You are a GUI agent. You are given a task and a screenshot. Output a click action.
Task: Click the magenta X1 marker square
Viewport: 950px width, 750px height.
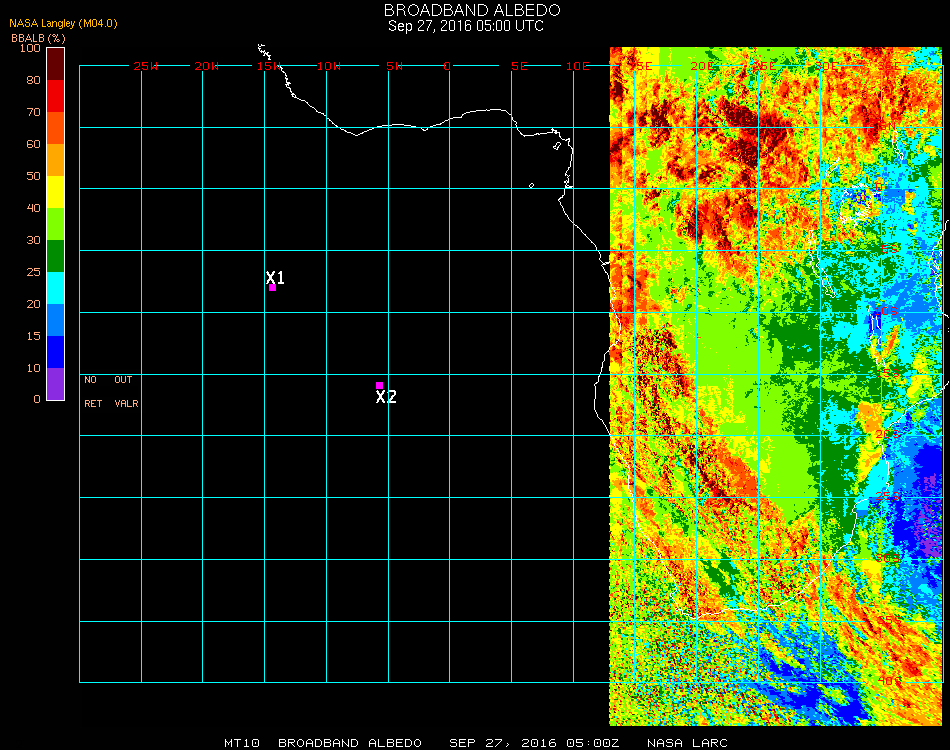click(272, 288)
